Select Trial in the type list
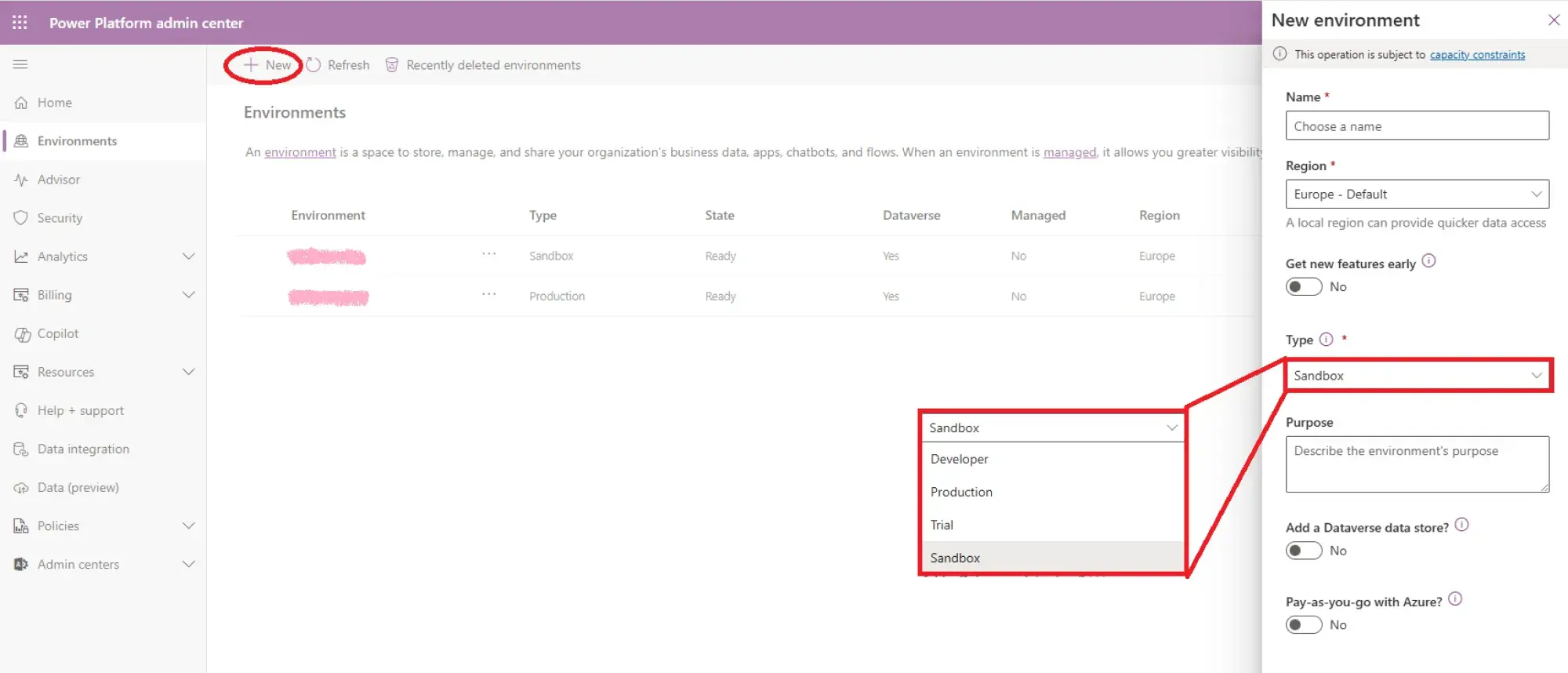The image size is (1568, 673). [1052, 525]
